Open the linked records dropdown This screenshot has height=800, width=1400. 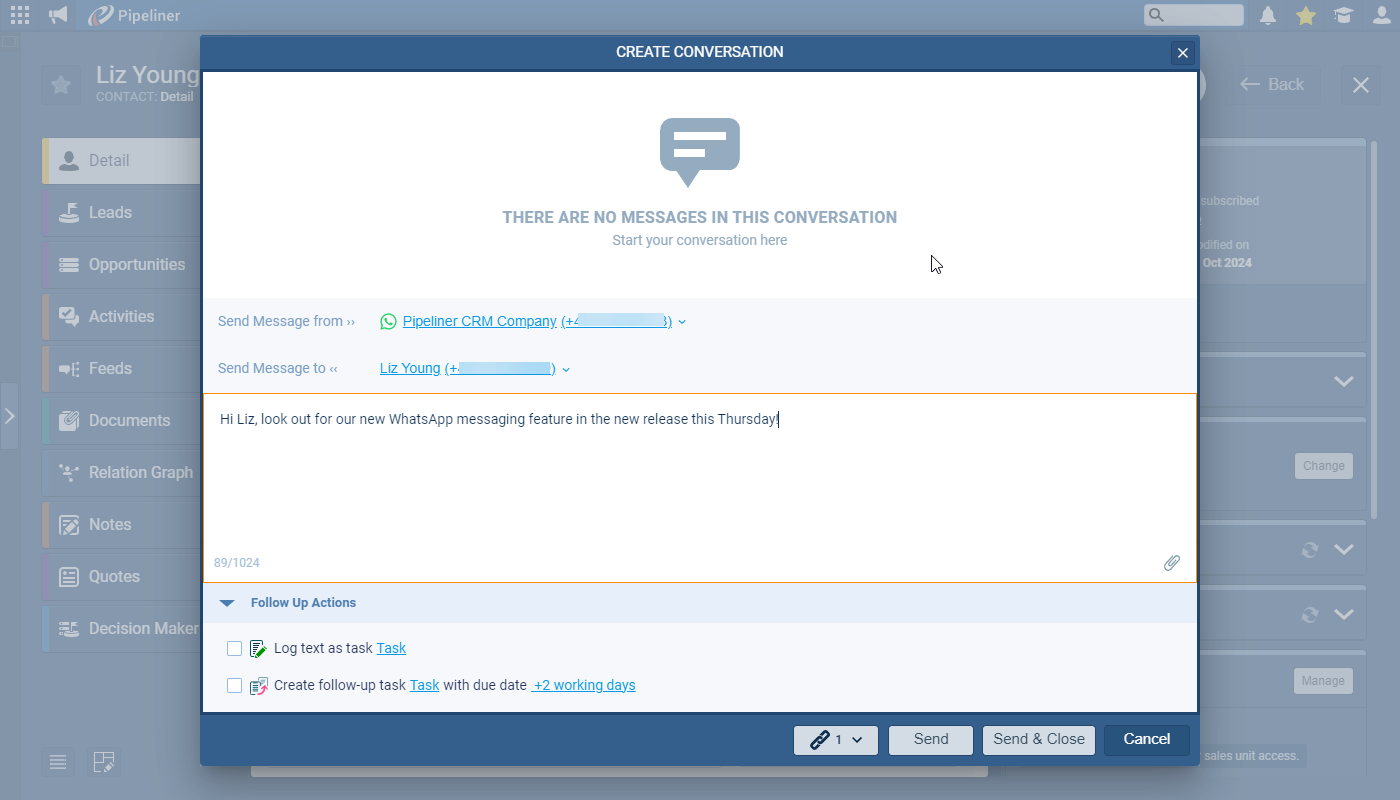click(835, 740)
